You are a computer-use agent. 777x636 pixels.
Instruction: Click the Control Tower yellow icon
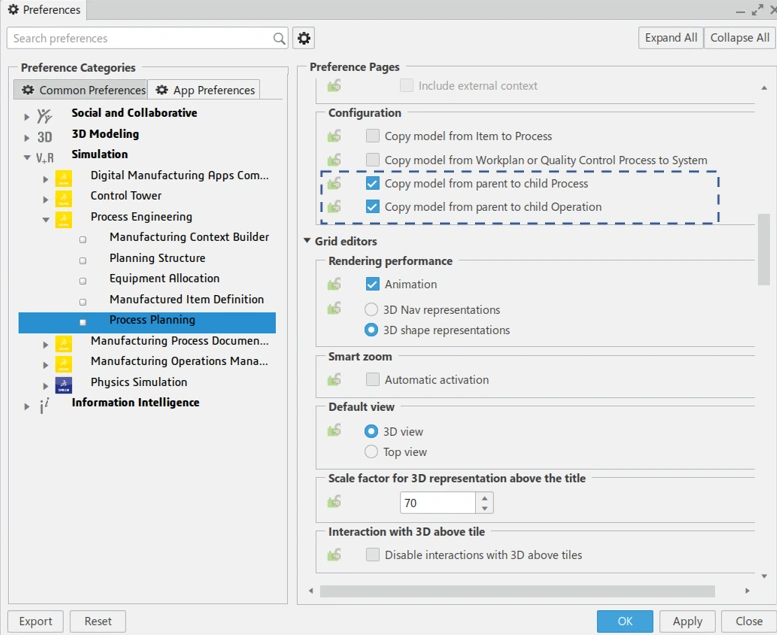pos(64,196)
